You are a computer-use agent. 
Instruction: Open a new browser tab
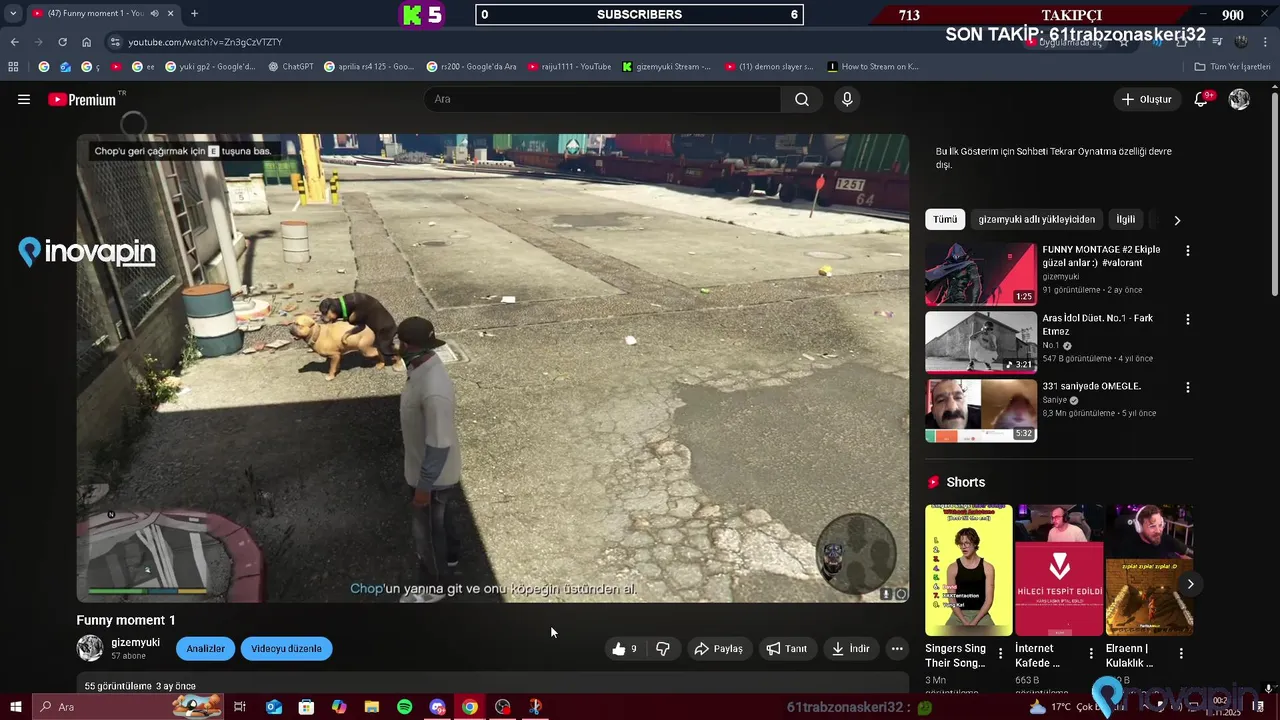194,13
